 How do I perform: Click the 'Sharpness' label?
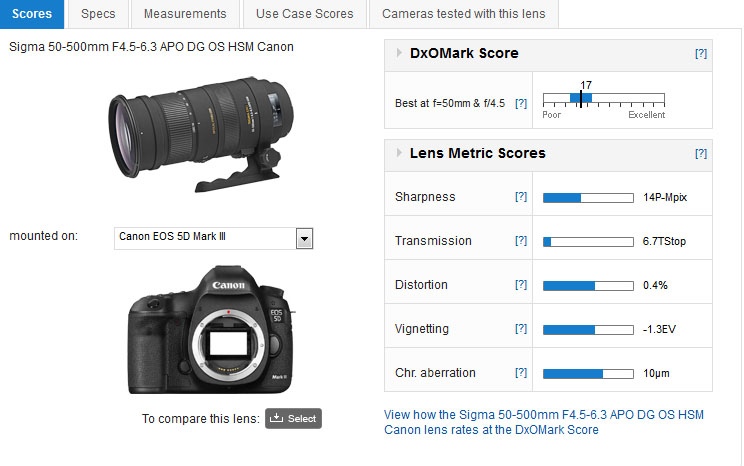point(425,197)
